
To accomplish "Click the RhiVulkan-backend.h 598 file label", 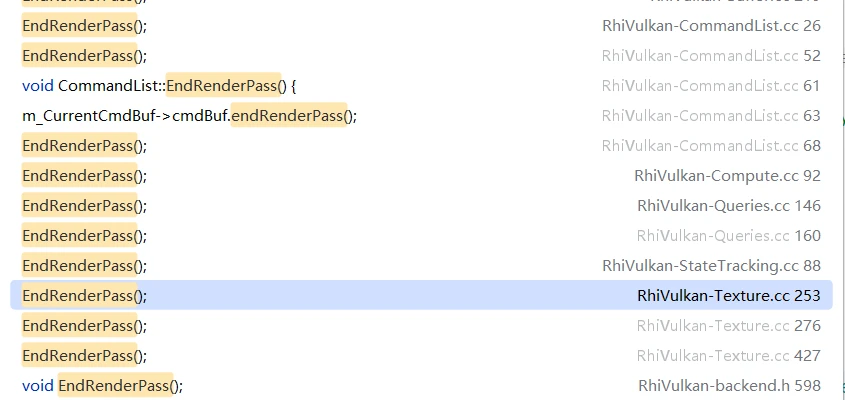I will click(x=729, y=385).
